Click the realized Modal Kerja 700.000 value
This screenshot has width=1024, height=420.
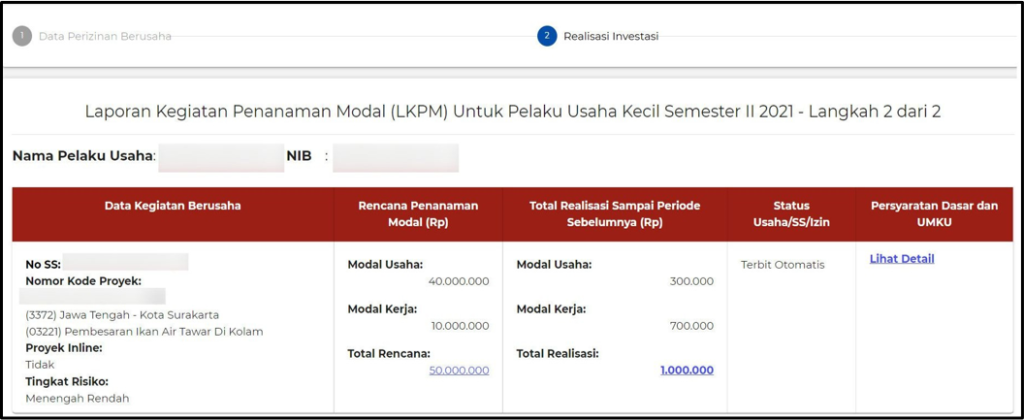692,326
